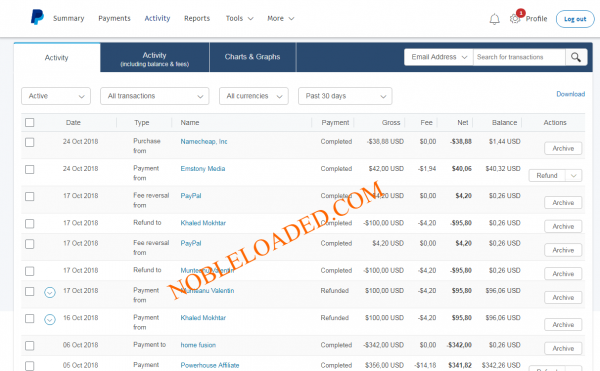The width and height of the screenshot is (600, 371).
Task: Open the Email Address search type dropdown
Action: [439, 57]
